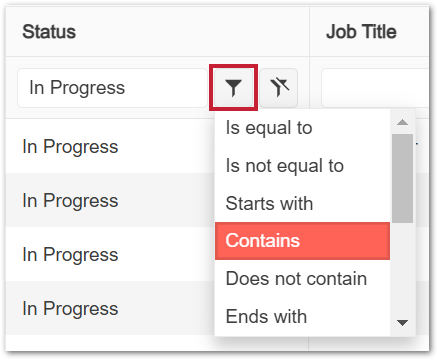Screen dimensions: 438x360
Task: Click the dropdown list scroll up arrow
Action: [403, 122]
